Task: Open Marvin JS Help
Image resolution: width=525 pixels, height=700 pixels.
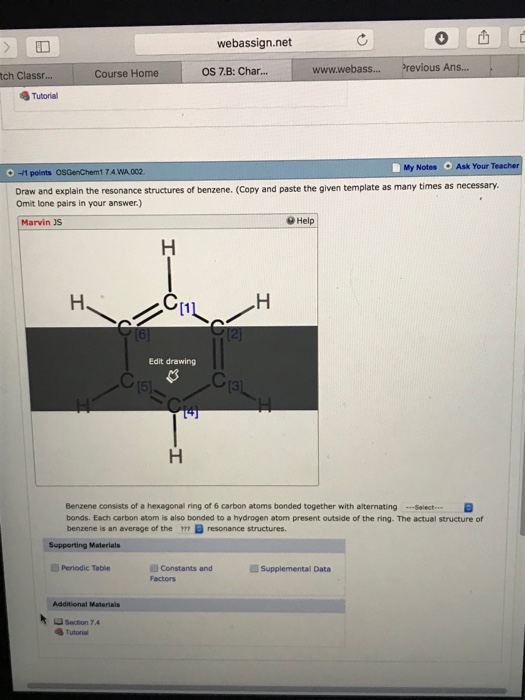Action: pos(301,220)
